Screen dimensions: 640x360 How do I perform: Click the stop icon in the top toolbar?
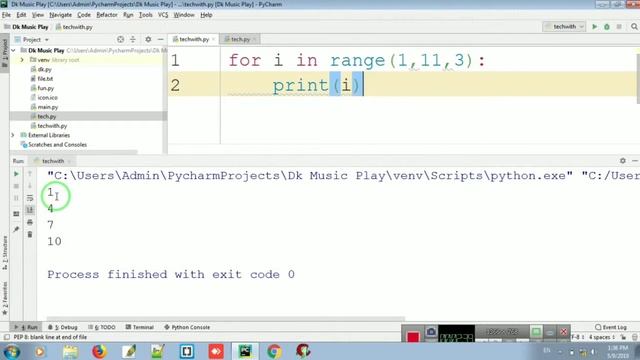tap(619, 27)
